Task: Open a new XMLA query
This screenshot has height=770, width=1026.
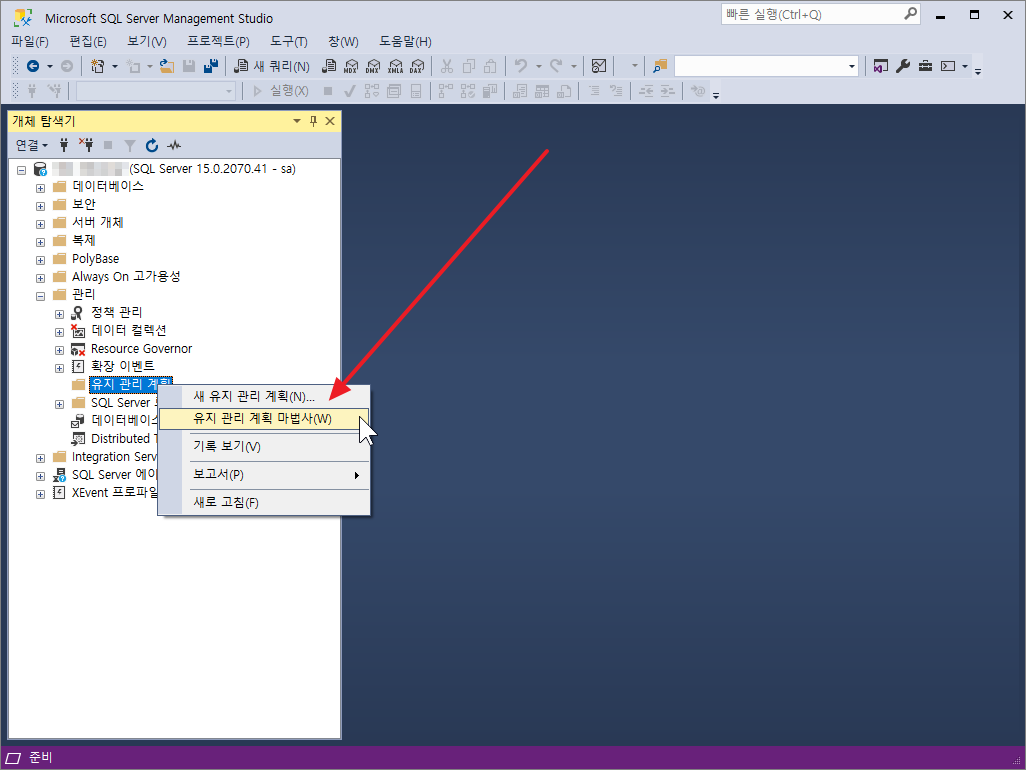Action: (395, 66)
